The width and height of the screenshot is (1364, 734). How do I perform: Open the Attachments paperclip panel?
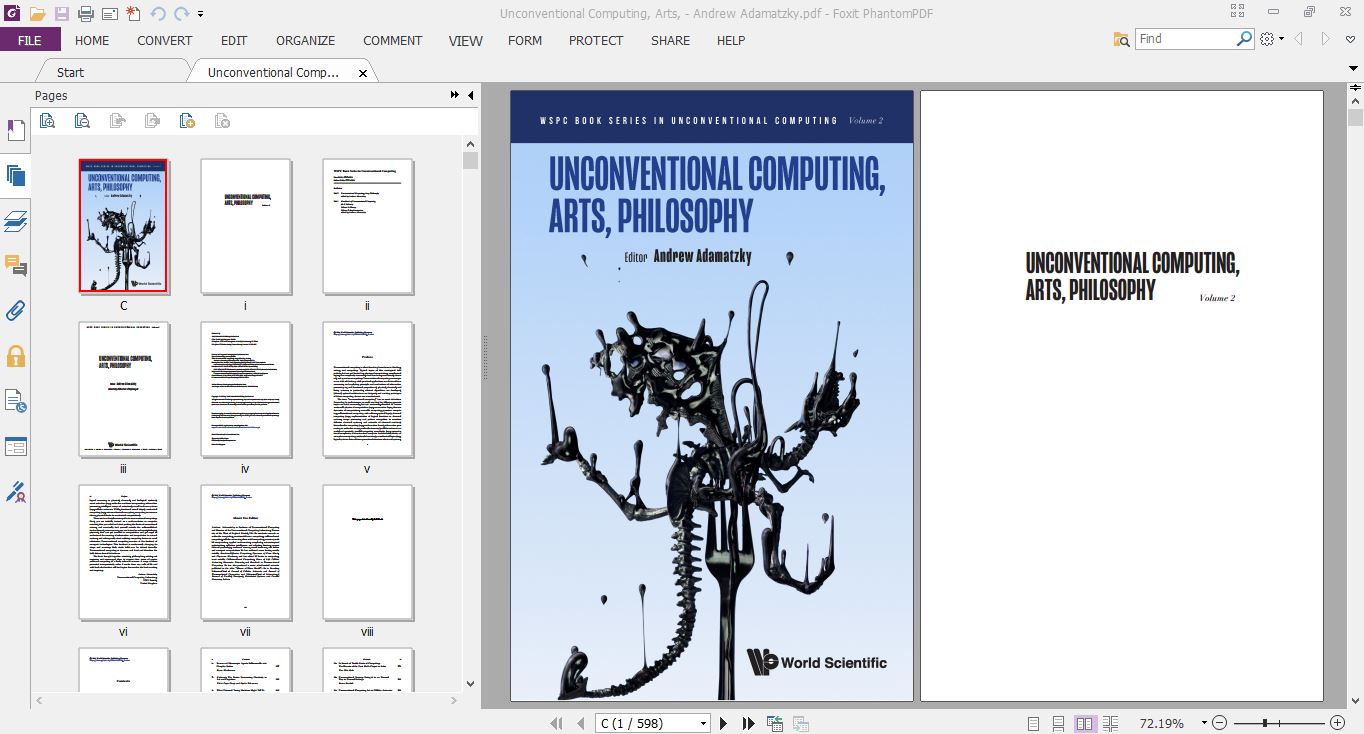[x=15, y=311]
